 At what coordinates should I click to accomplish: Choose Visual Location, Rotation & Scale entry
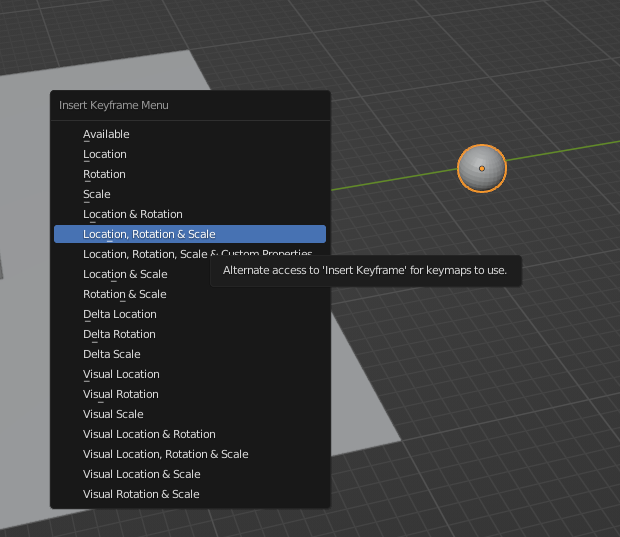pos(190,454)
